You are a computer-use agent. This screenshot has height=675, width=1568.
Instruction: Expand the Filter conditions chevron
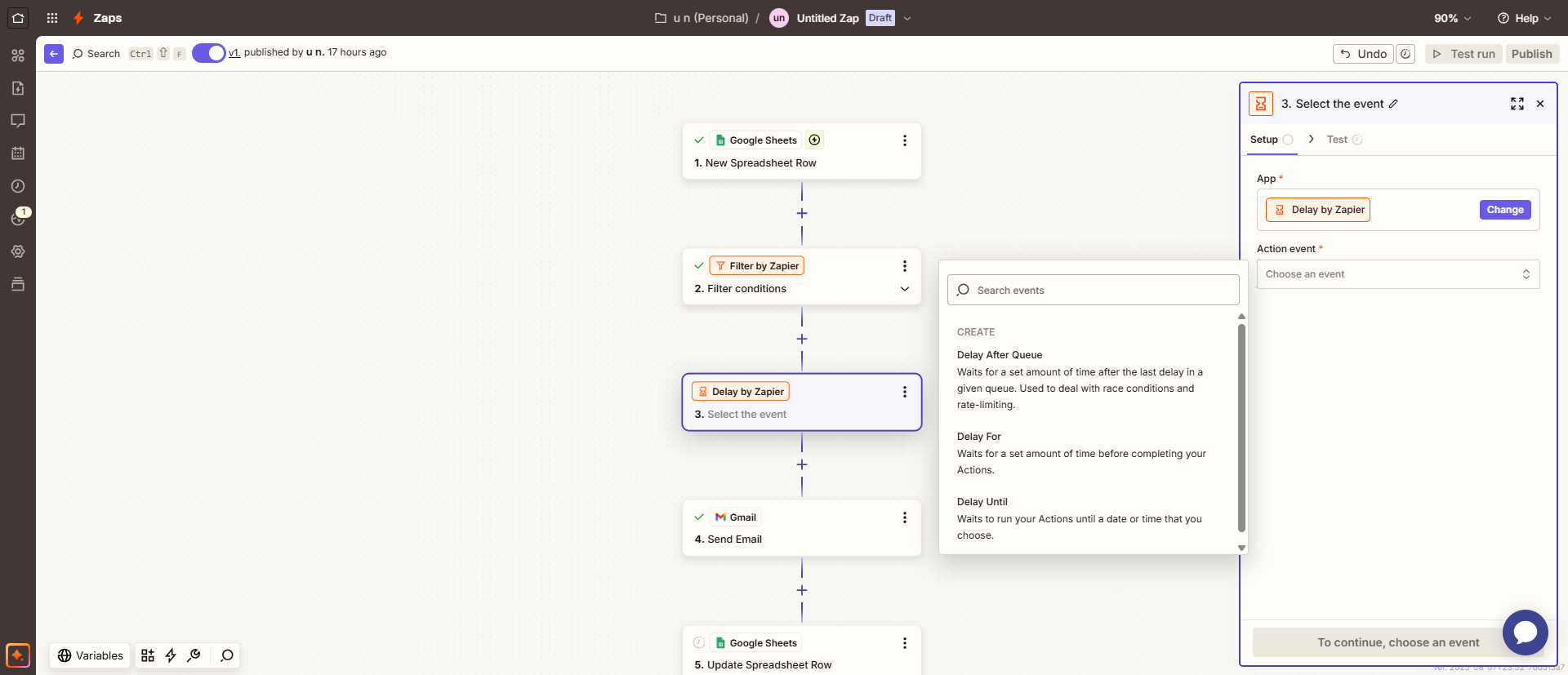pos(905,289)
